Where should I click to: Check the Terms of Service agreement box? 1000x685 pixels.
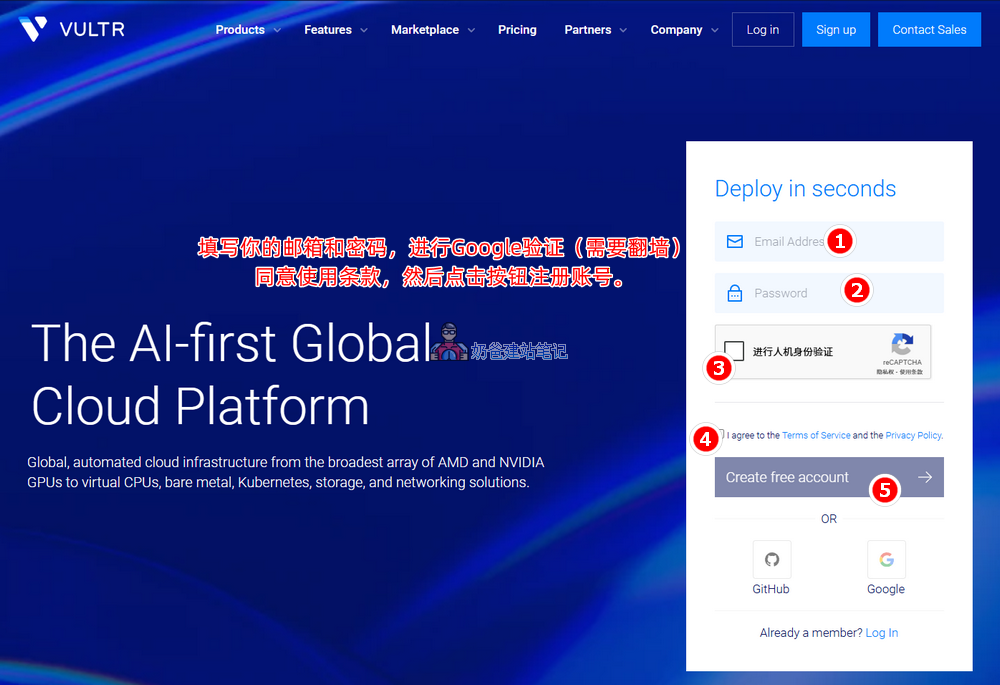pyautogui.click(x=718, y=435)
